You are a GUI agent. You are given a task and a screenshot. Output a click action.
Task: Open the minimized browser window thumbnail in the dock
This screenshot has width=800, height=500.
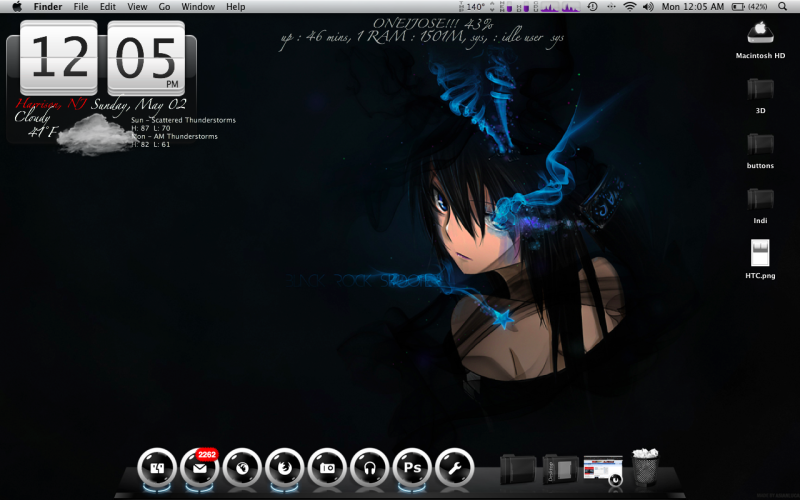(x=603, y=469)
